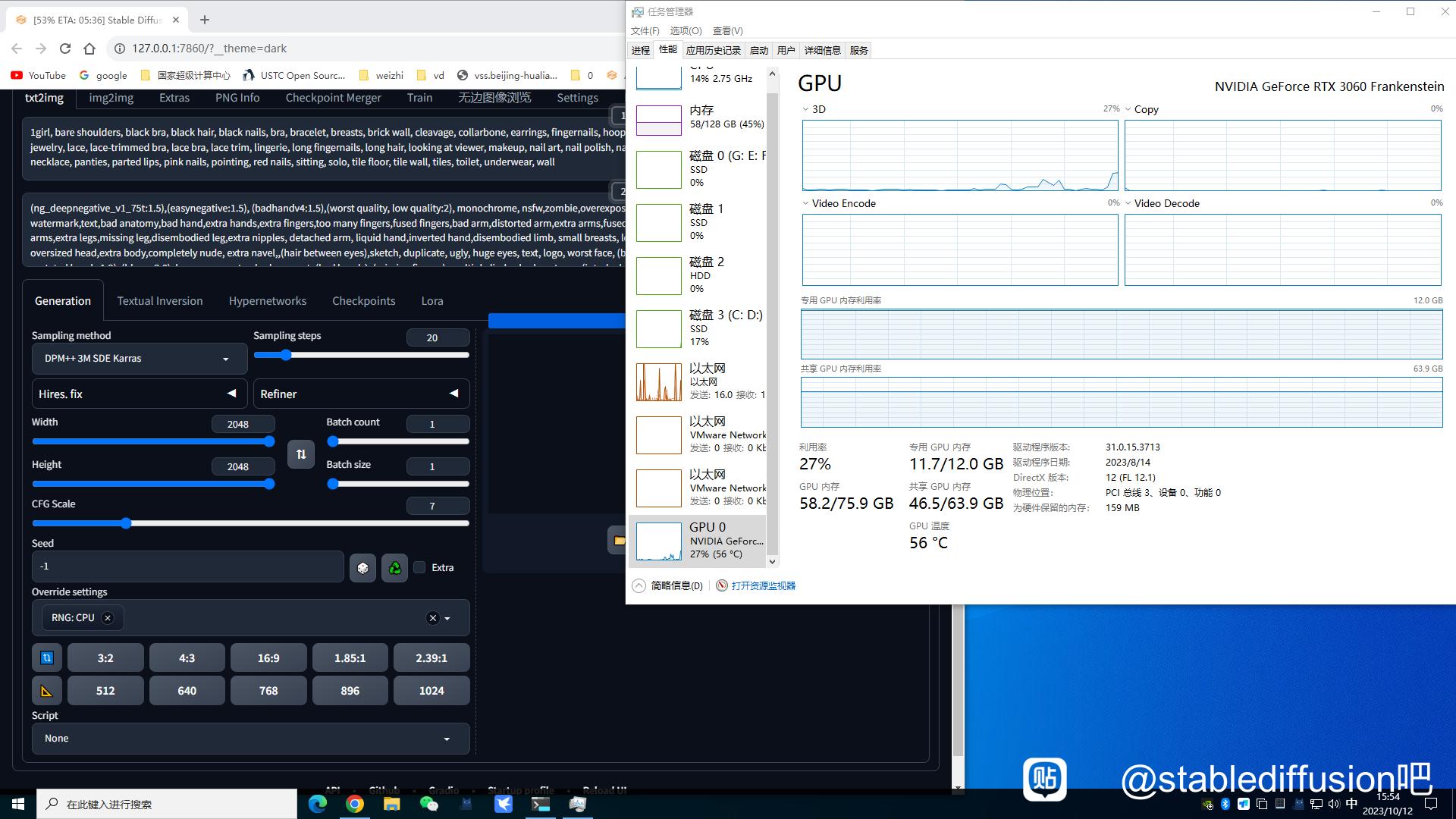The height and width of the screenshot is (819, 1456).
Task: Clear all override settings
Action: [433, 618]
